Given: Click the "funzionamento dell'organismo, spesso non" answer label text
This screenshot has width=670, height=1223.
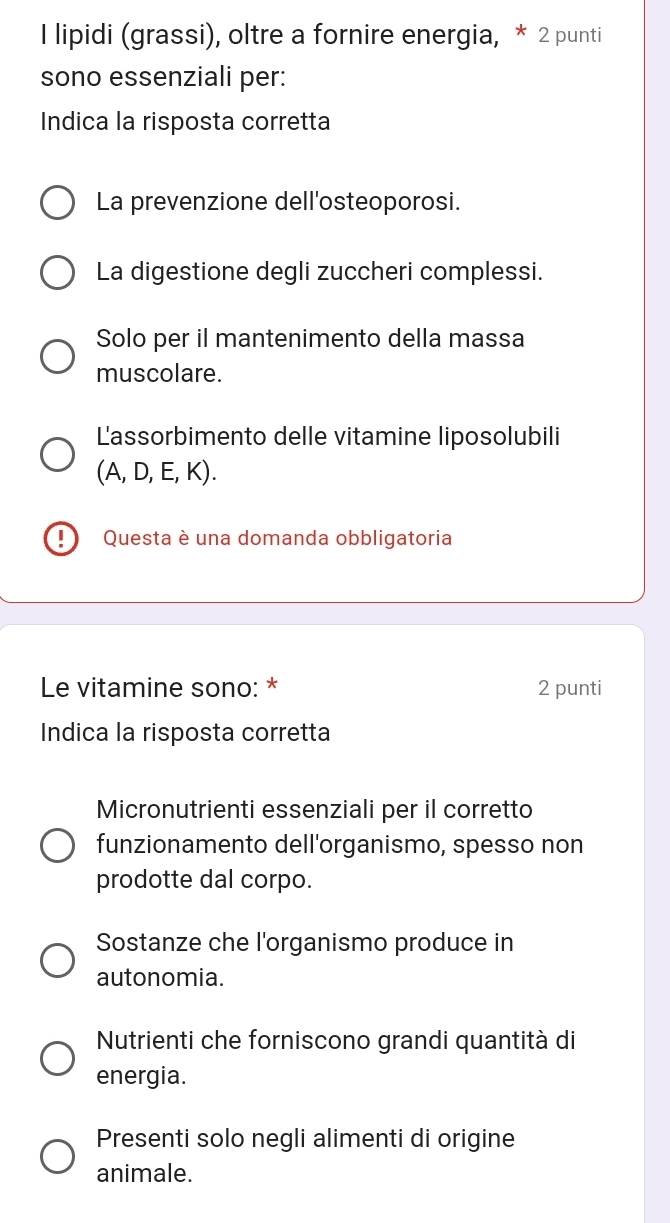Looking at the screenshot, I should coord(340,845).
